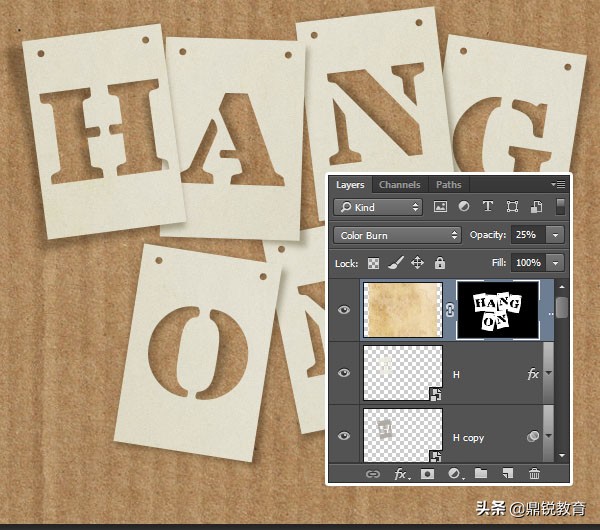The height and width of the screenshot is (530, 600).
Task: Filter layers by type (T) icon
Action: (488, 207)
